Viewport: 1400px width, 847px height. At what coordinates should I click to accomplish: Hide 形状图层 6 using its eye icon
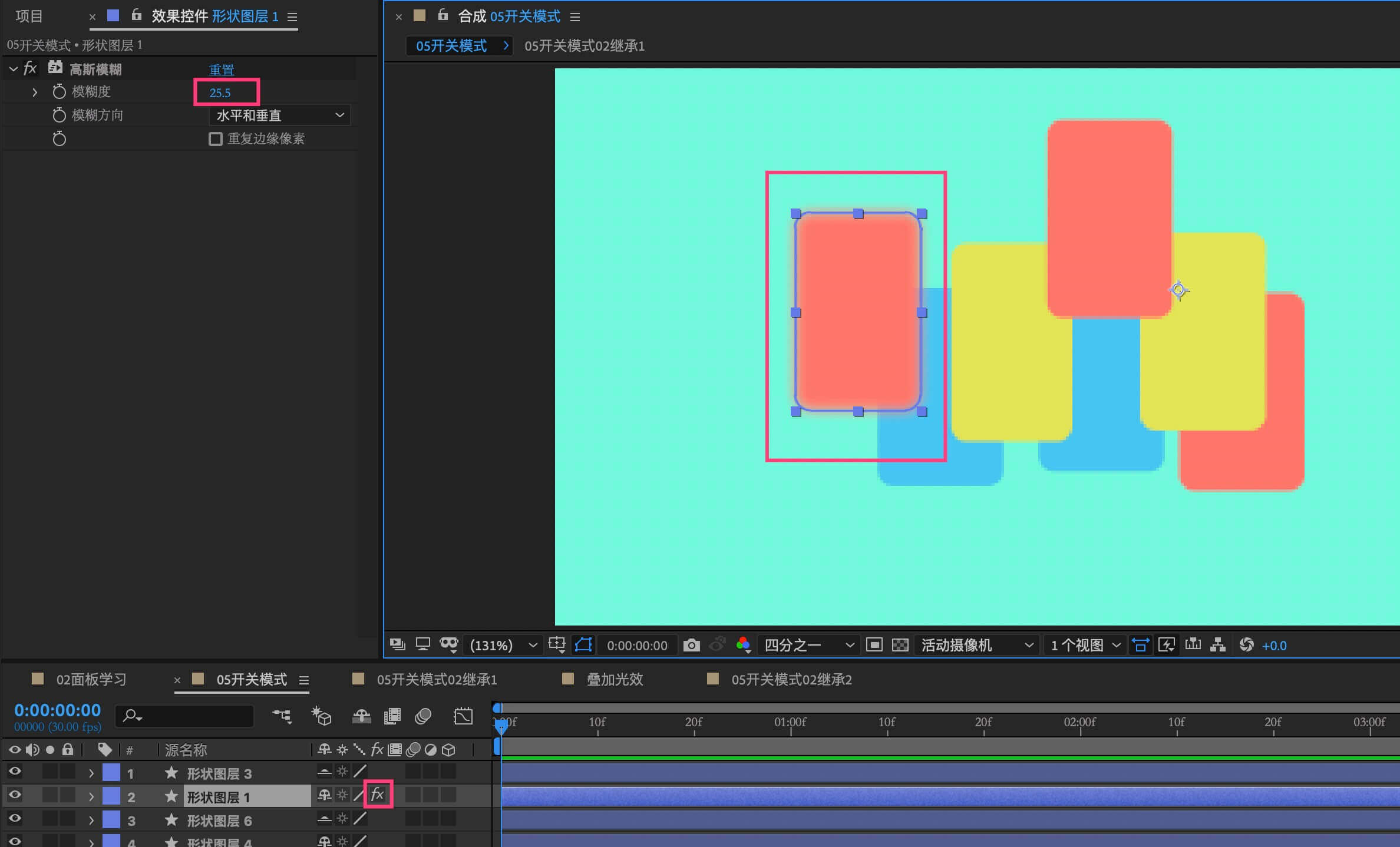click(15, 818)
